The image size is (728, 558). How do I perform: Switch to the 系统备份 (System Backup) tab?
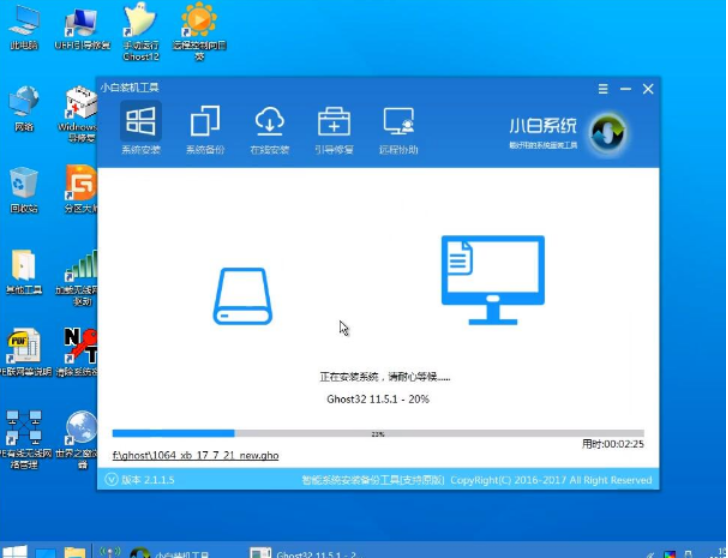click(205, 129)
